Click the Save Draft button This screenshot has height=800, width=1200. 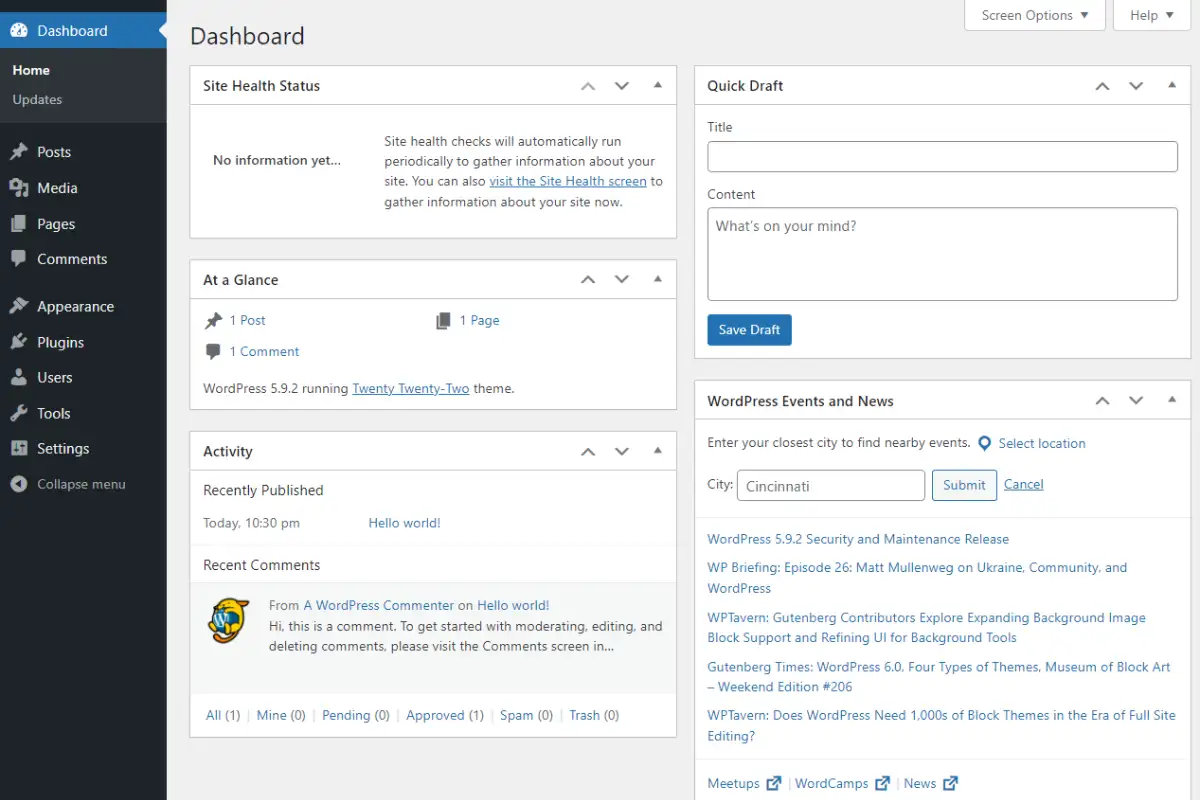[x=749, y=329]
